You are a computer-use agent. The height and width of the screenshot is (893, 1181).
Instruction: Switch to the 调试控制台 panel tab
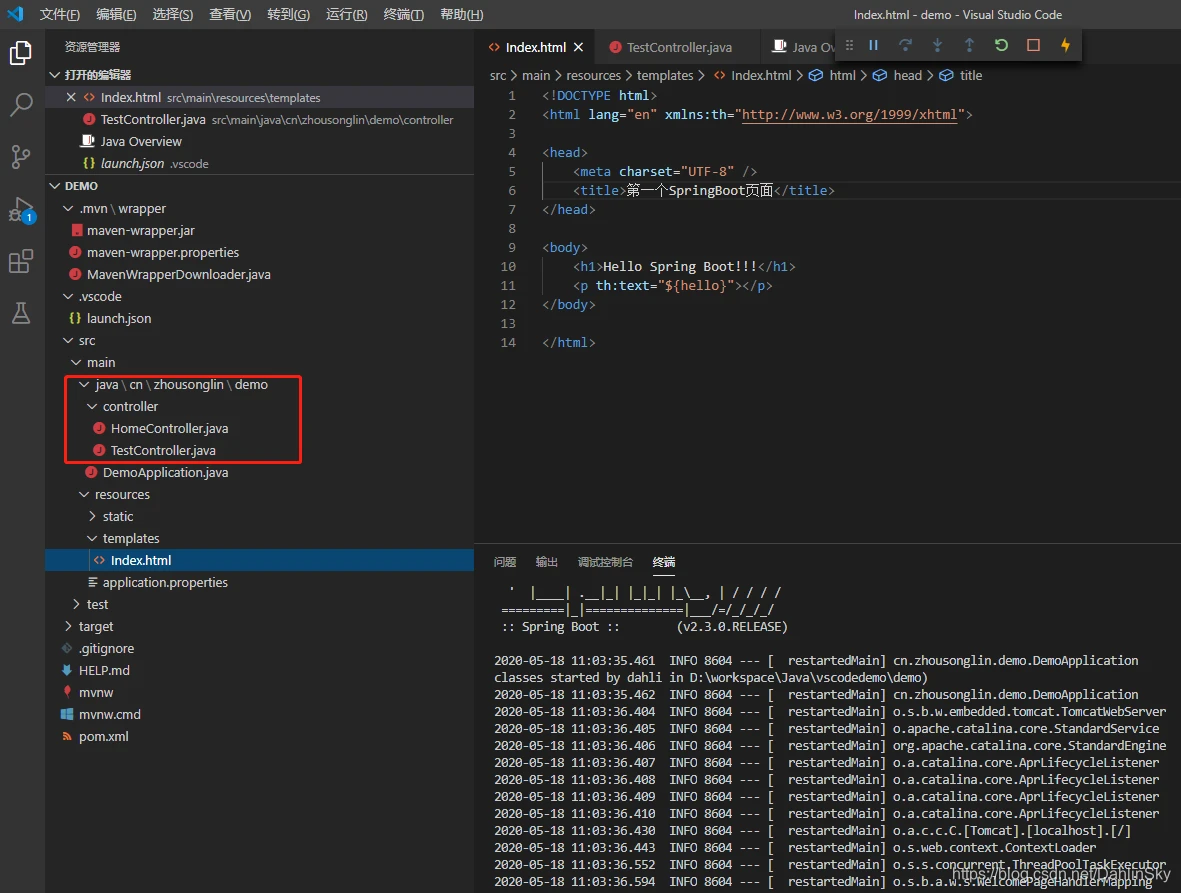coord(606,562)
